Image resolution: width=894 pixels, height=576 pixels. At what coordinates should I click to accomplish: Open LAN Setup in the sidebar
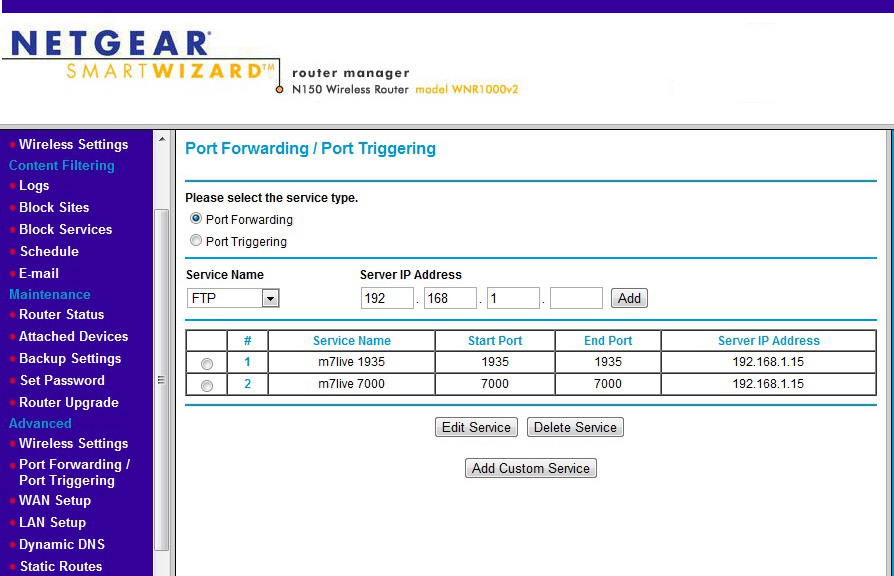[52, 522]
